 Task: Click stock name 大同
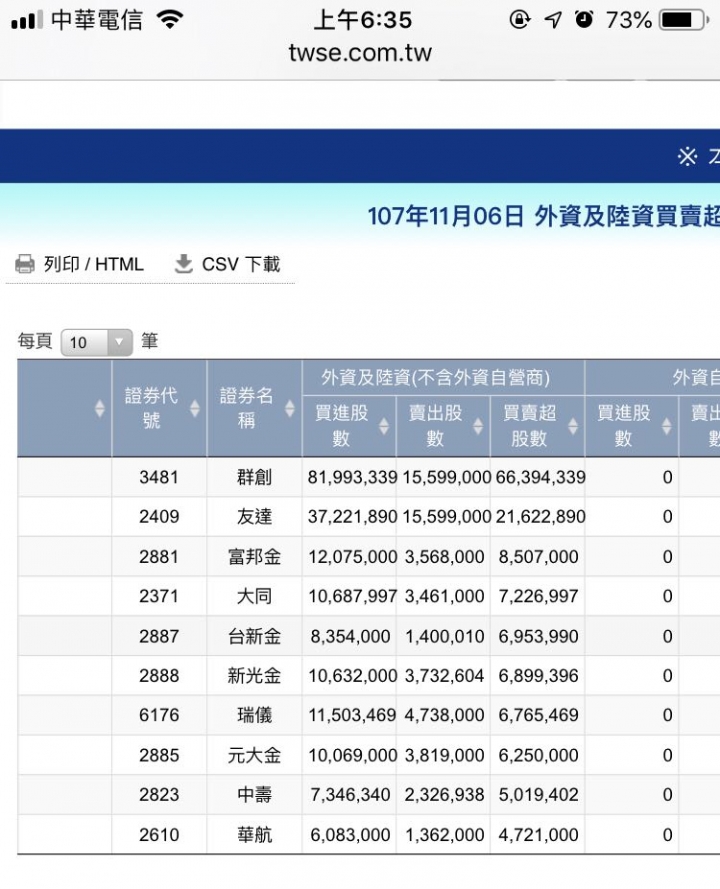pyautogui.click(x=255, y=596)
